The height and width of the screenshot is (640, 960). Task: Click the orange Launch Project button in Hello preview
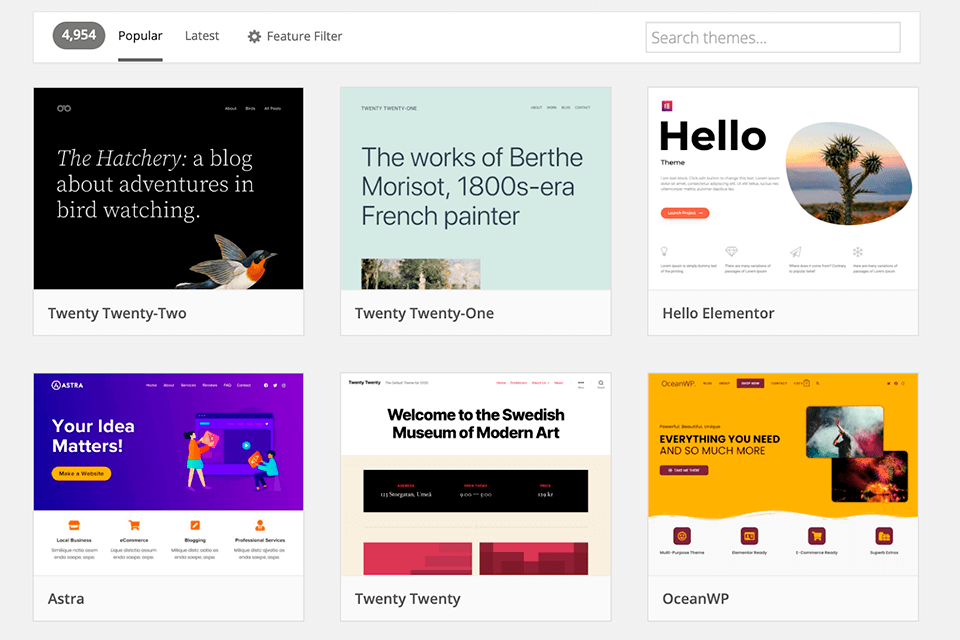tap(685, 213)
